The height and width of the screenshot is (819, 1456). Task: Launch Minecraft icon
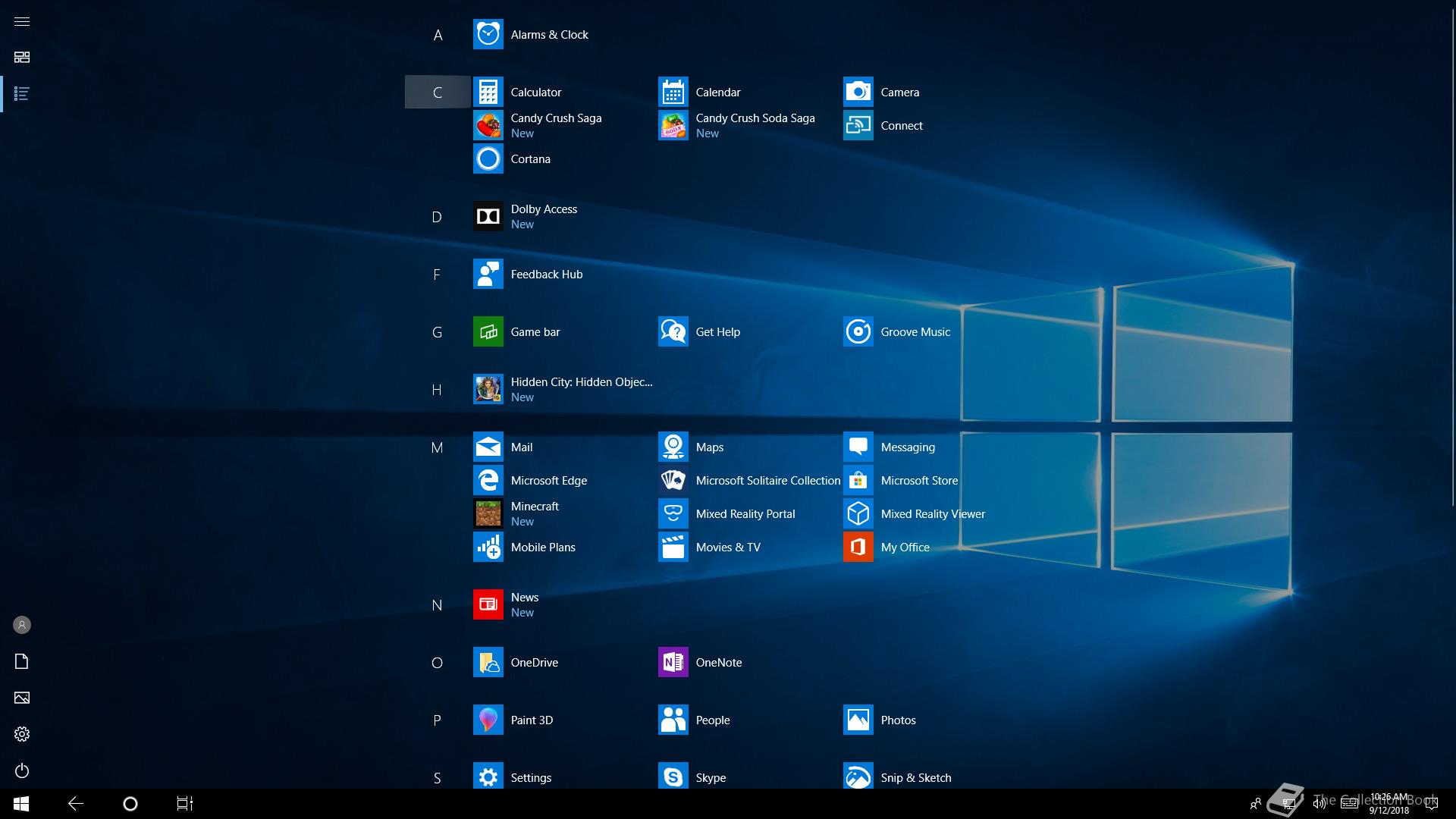click(488, 513)
